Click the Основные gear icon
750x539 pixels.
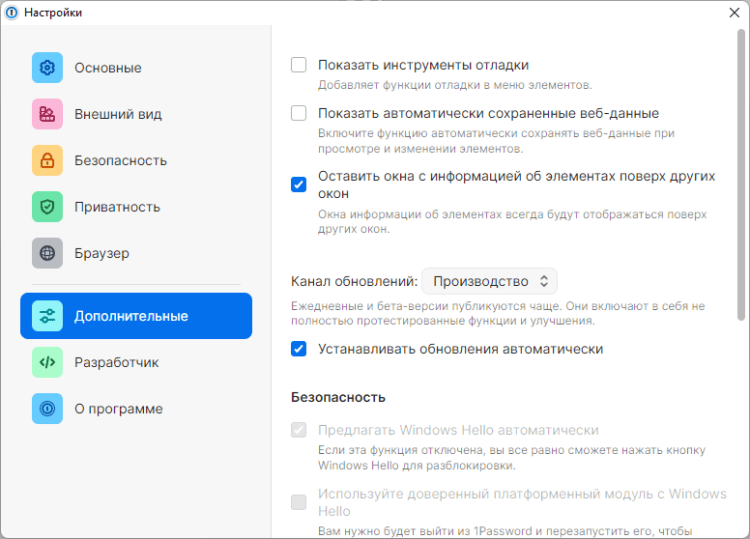47,68
